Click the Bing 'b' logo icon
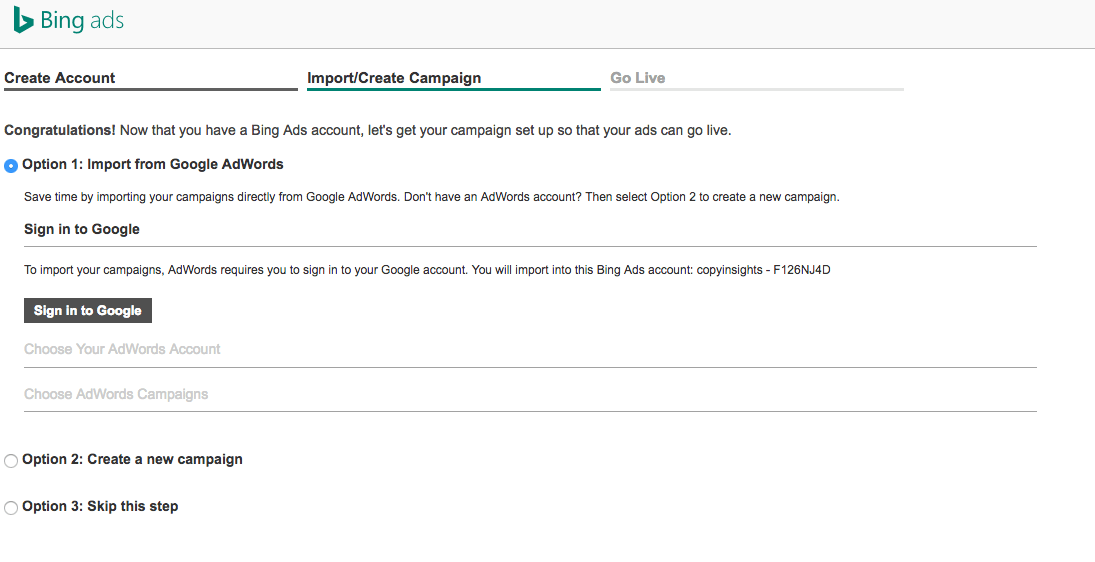Screen dimensions: 1095x562 [22, 20]
